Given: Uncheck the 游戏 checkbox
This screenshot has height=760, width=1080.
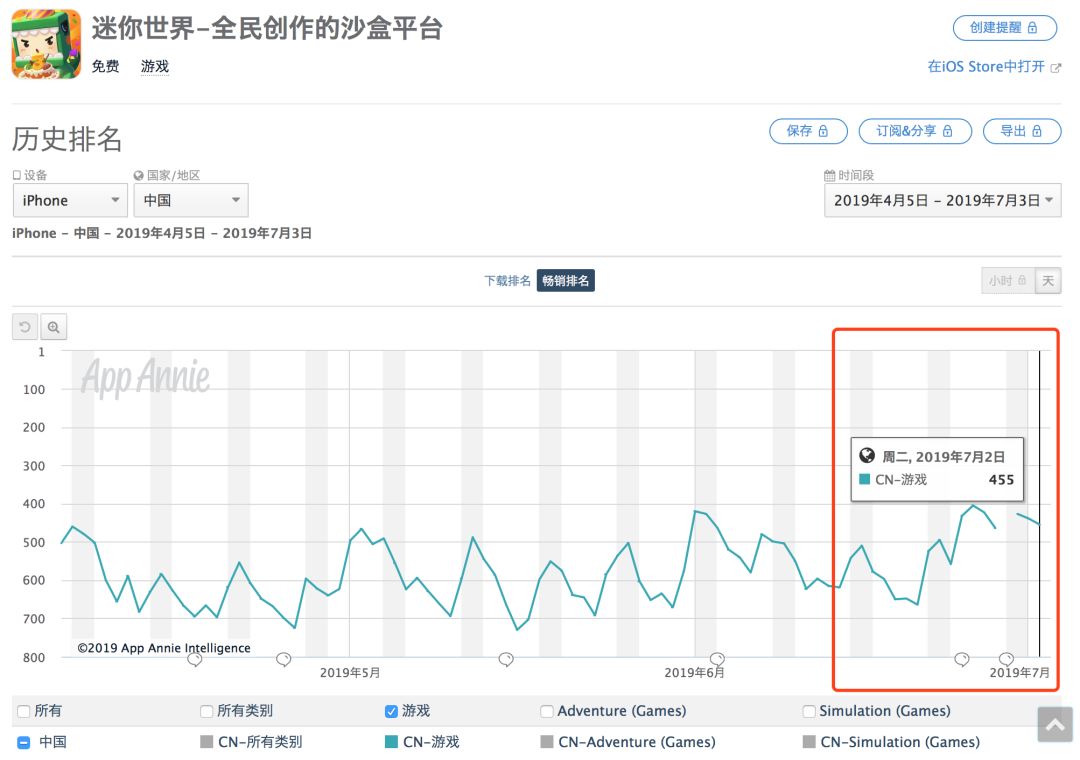Looking at the screenshot, I should (x=391, y=711).
